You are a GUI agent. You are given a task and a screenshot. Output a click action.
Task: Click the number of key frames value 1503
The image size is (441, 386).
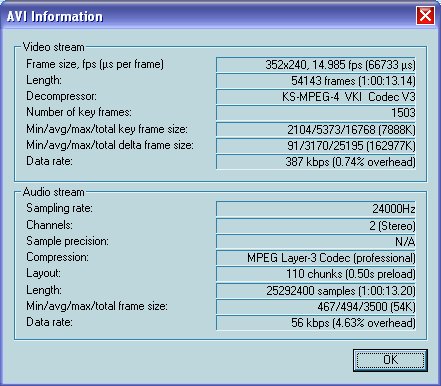(x=316, y=113)
